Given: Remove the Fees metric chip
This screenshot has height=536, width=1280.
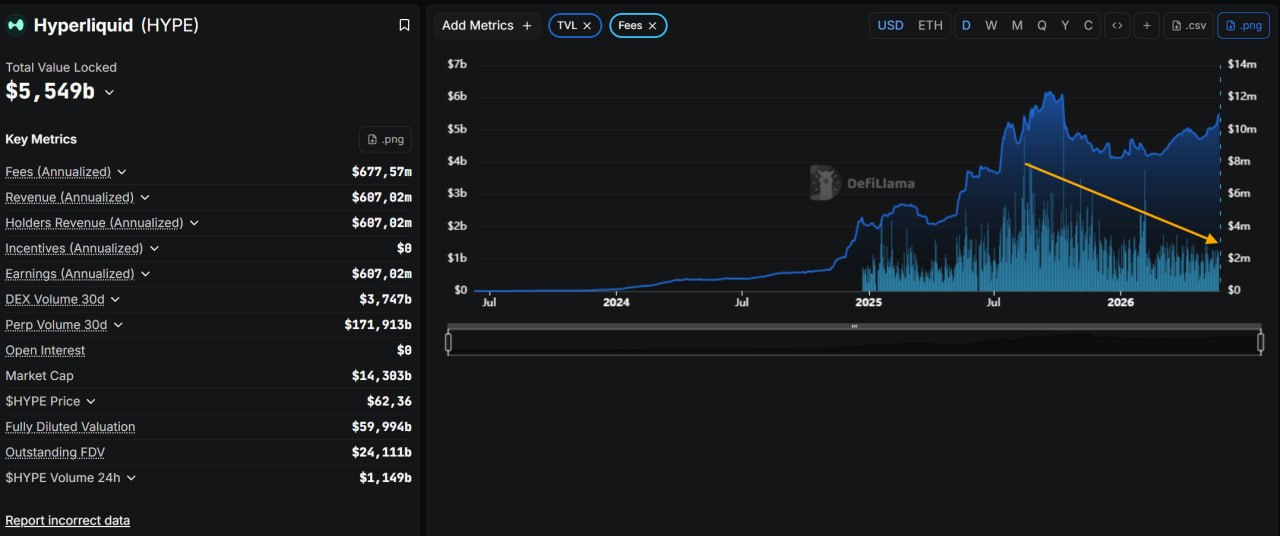Looking at the screenshot, I should [652, 25].
